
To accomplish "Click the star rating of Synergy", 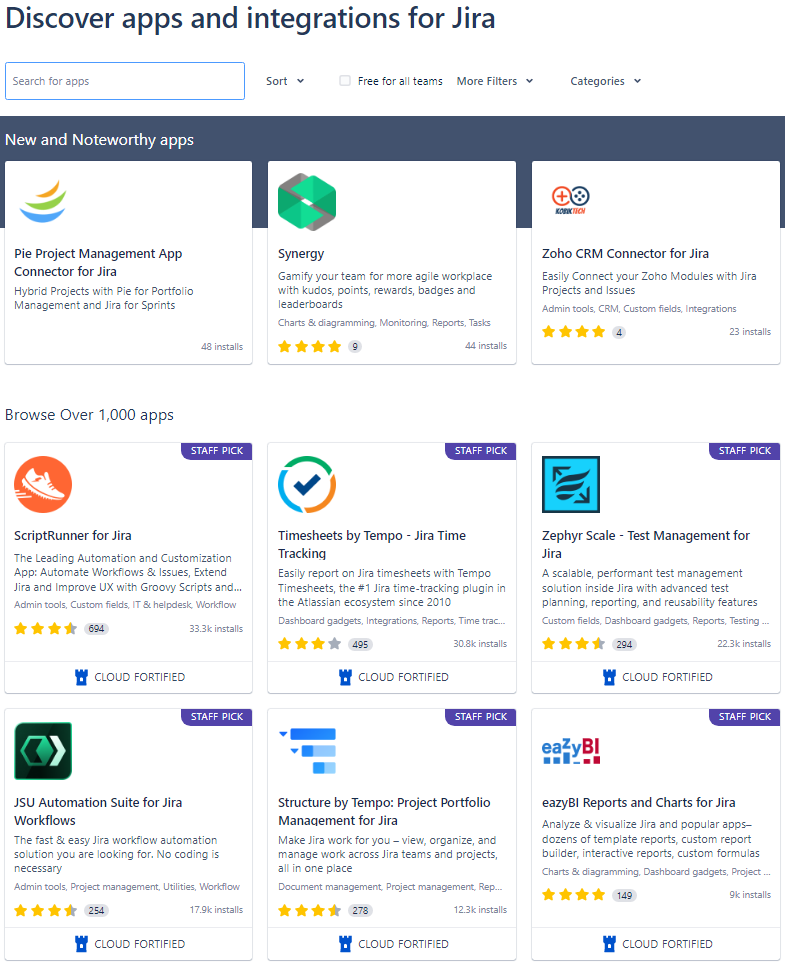I will pyautogui.click(x=309, y=346).
